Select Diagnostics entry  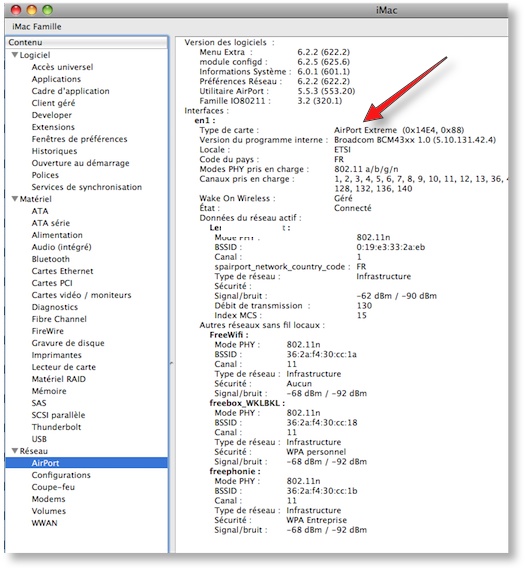[x=55, y=307]
